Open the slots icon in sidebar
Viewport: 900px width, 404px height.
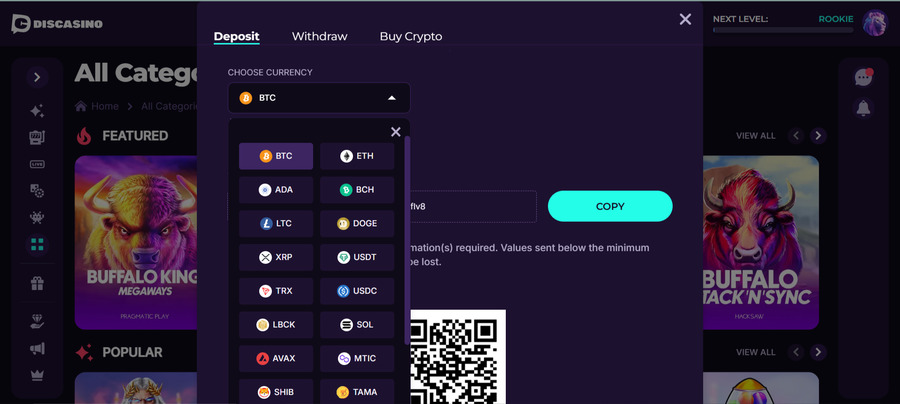[x=37, y=137]
